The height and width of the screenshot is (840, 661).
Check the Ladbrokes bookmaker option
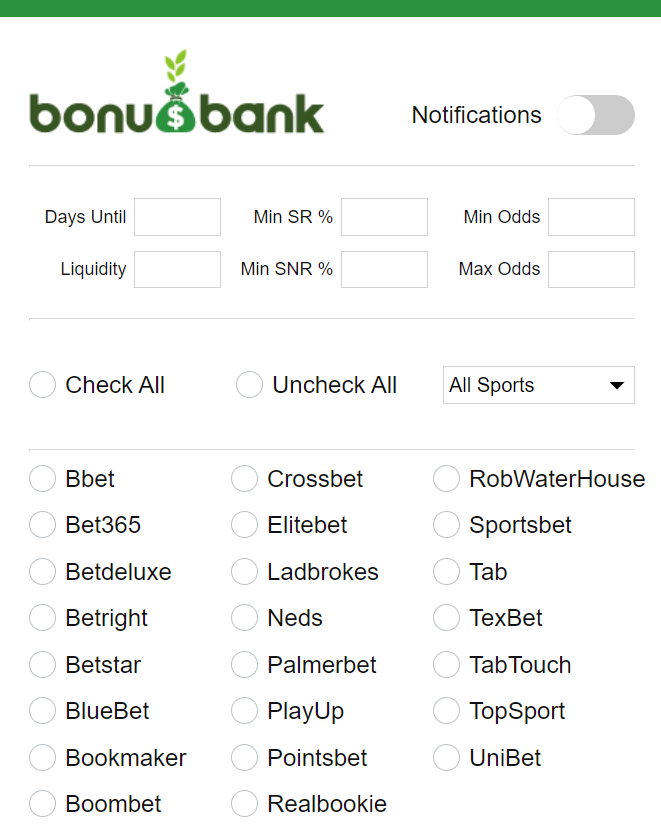(244, 572)
